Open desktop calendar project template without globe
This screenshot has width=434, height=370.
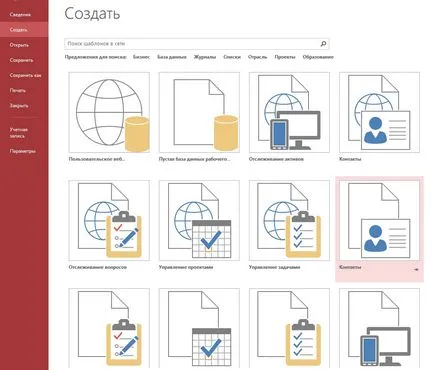pyautogui.click(x=199, y=328)
